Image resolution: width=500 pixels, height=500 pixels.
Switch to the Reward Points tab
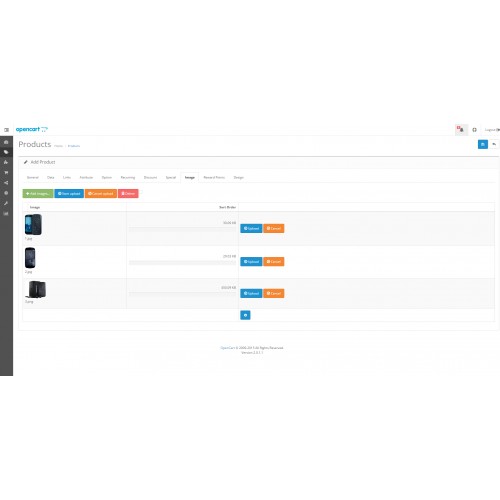coord(214,177)
